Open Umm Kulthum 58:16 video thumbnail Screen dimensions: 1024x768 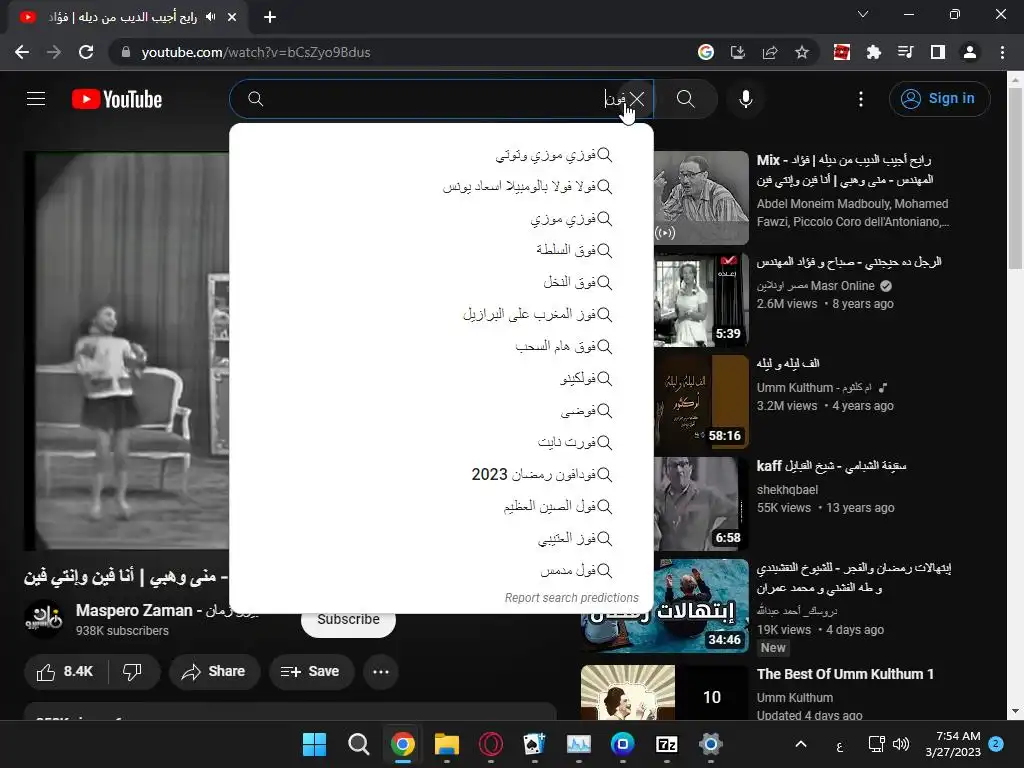click(x=701, y=402)
